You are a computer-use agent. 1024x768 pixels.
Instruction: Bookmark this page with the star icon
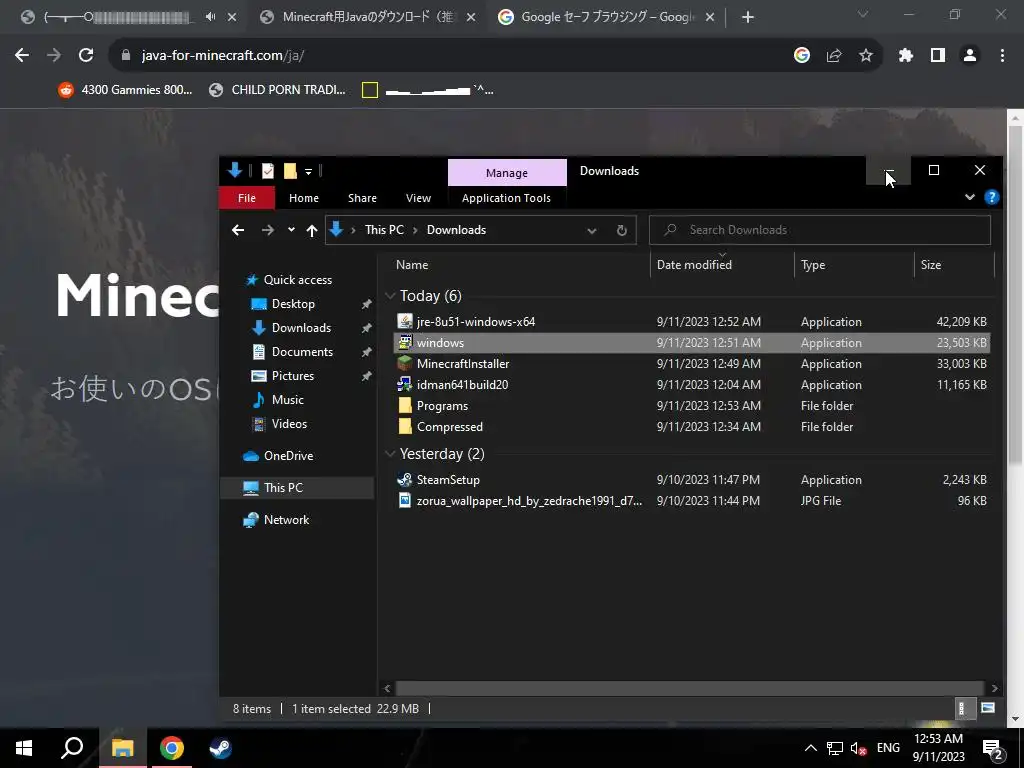tap(866, 56)
